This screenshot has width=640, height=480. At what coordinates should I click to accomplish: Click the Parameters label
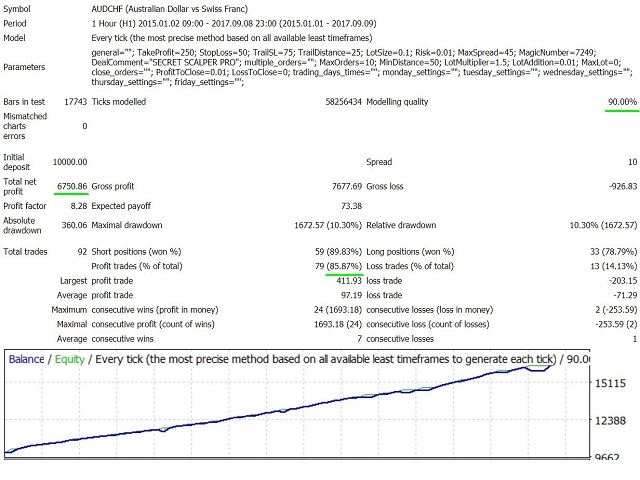click(x=24, y=67)
